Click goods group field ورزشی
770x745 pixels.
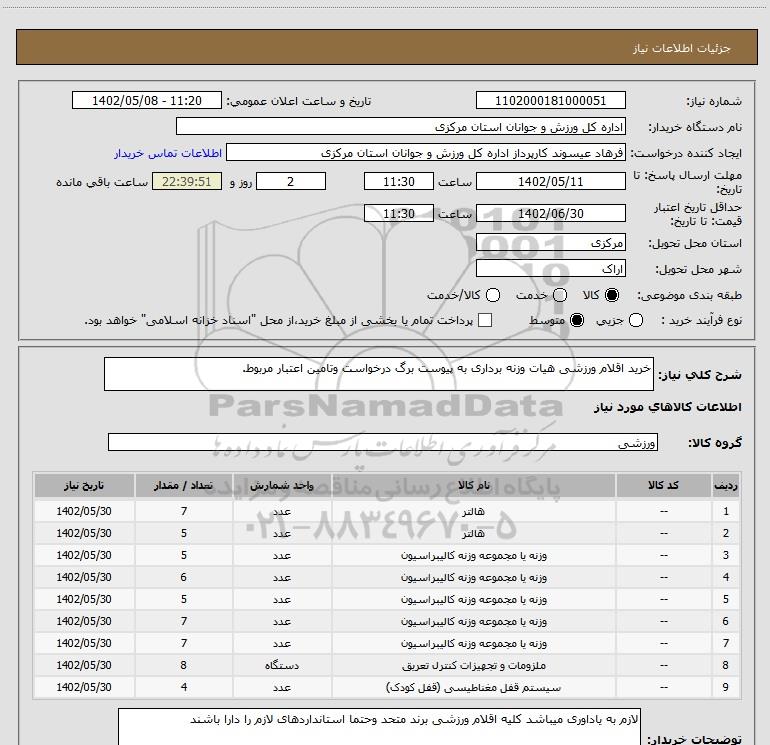click(x=383, y=442)
